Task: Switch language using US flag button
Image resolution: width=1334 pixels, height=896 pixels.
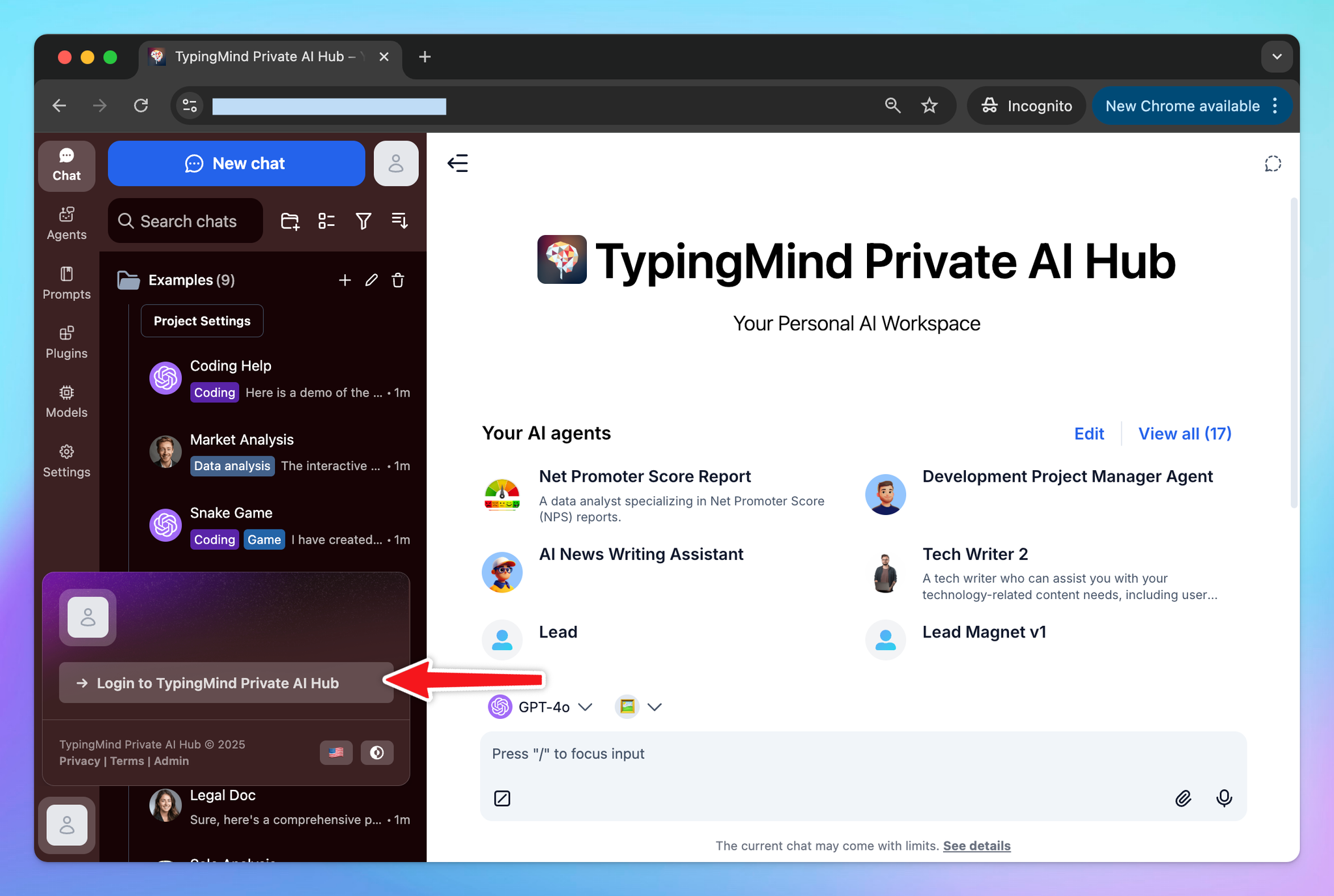Action: tap(336, 753)
